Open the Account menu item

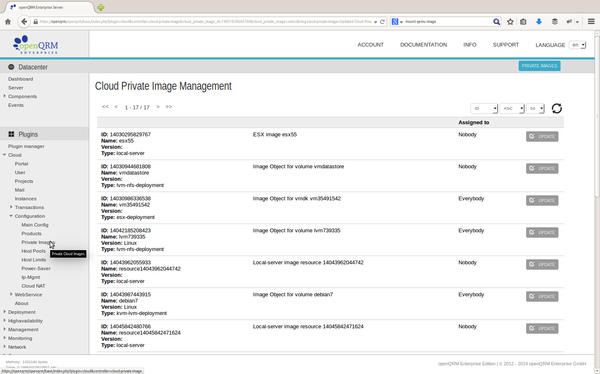click(x=370, y=45)
